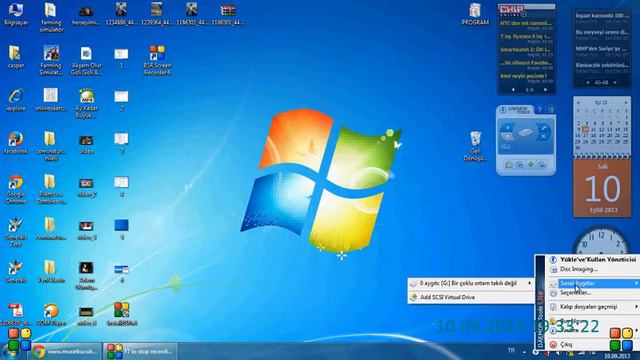The height and width of the screenshot is (360, 640).
Task: Open the PROGRAM folder icon
Action: click(475, 14)
